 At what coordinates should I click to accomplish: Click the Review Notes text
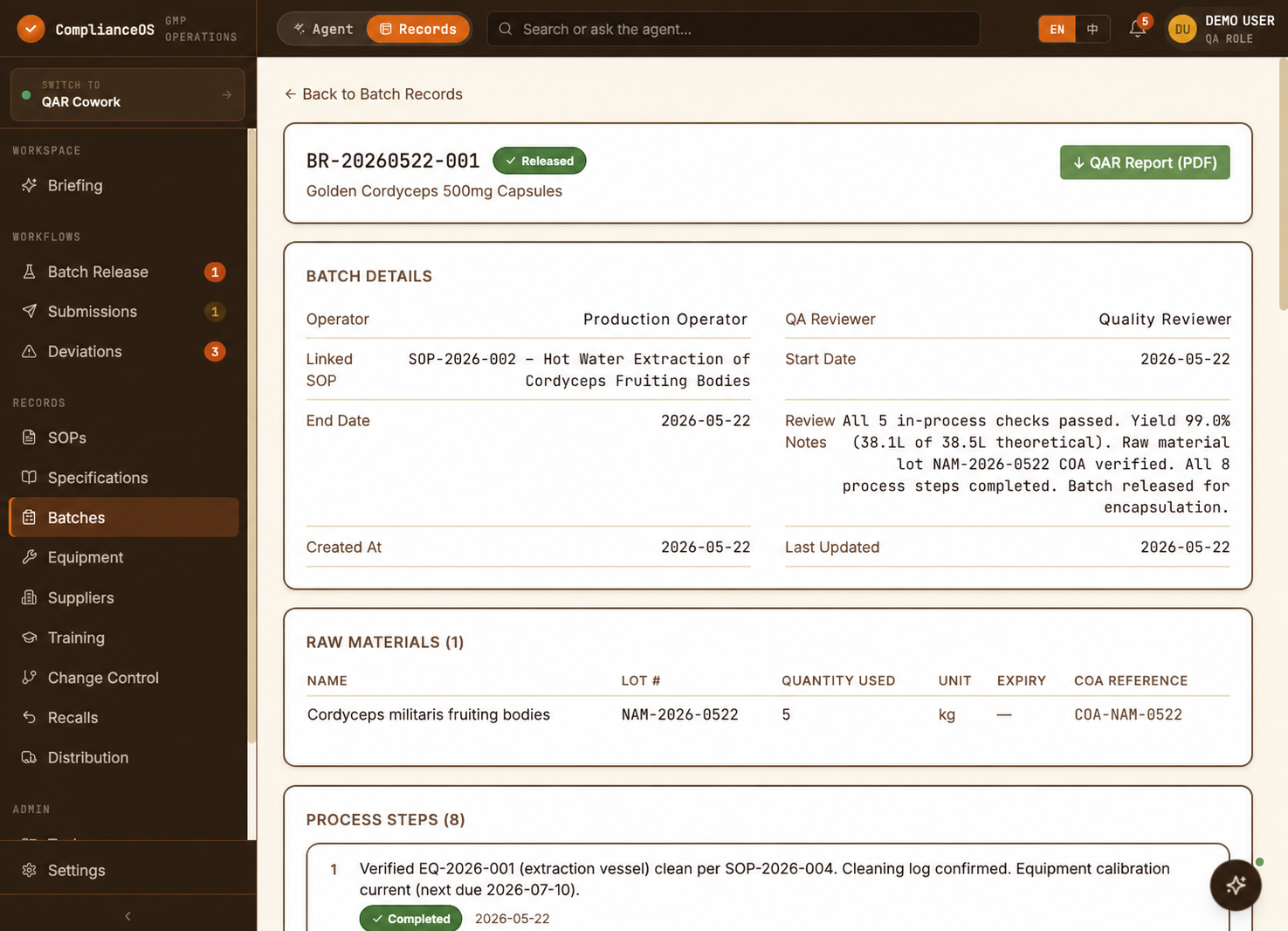click(1035, 464)
